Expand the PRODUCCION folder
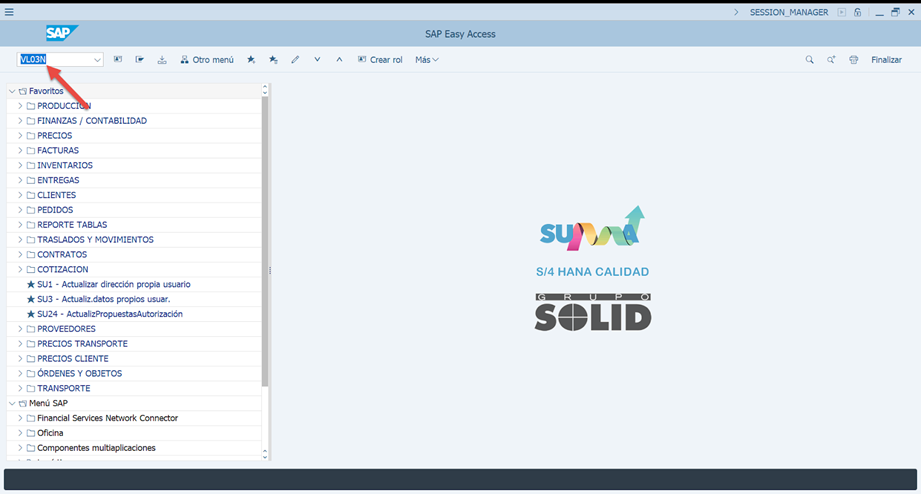Screen dimensions: 921x494 pos(20,106)
